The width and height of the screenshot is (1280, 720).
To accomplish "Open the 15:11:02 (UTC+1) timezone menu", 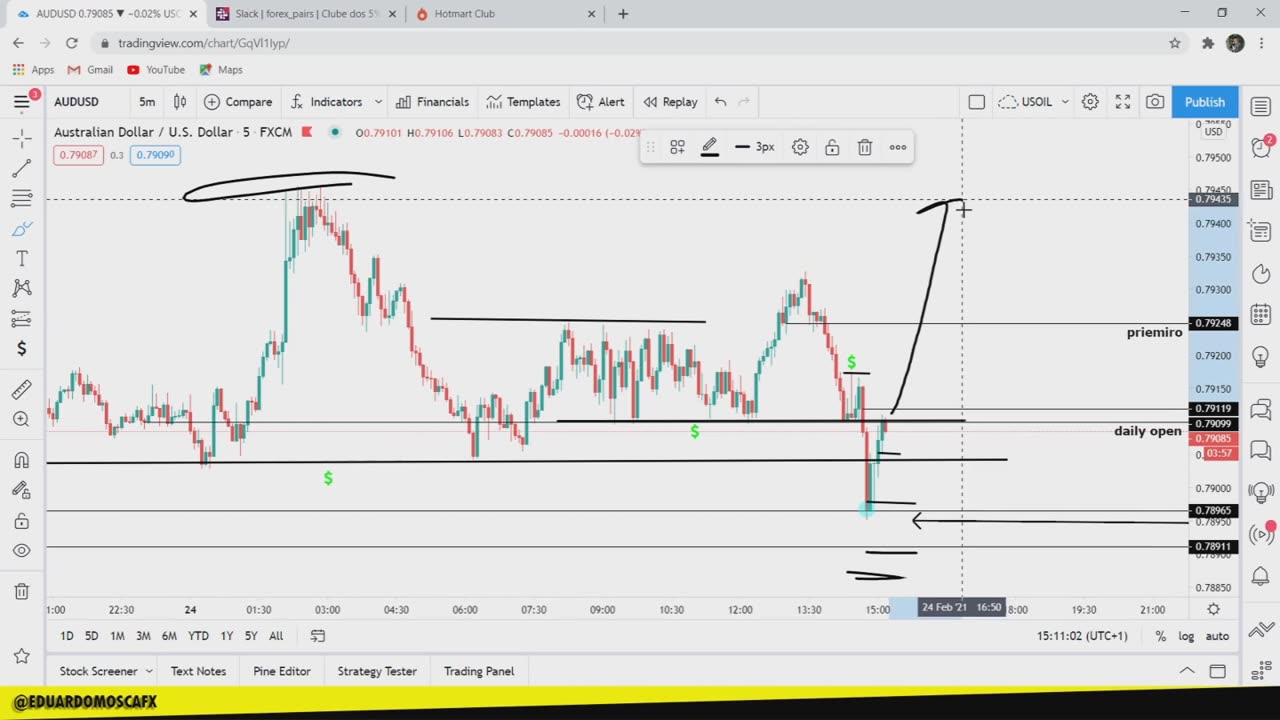I will tap(1082, 636).
